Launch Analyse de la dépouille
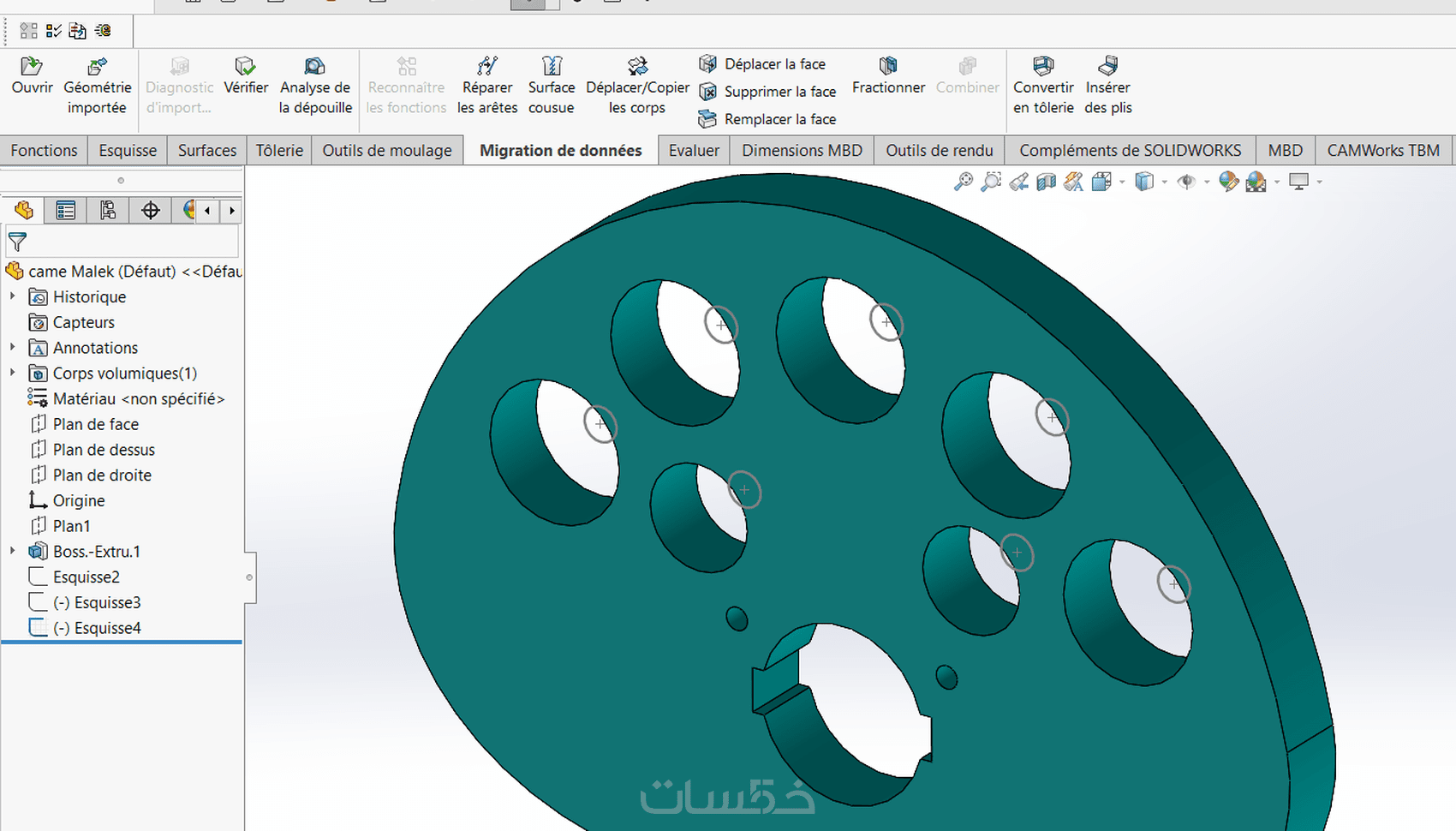This screenshot has width=1456, height=831. [x=315, y=86]
